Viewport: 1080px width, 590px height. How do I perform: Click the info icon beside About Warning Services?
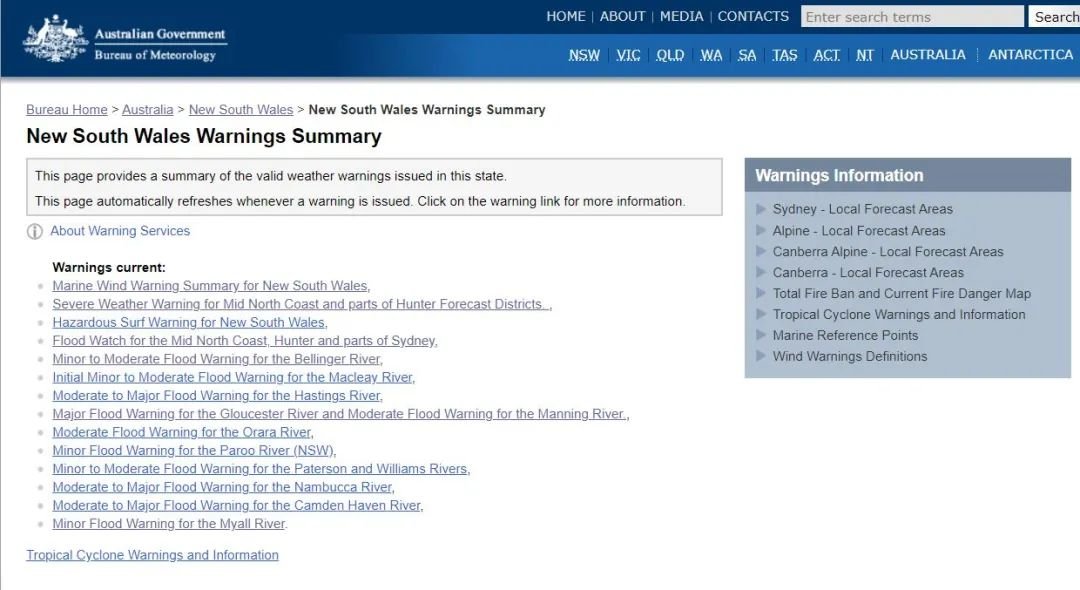[34, 231]
